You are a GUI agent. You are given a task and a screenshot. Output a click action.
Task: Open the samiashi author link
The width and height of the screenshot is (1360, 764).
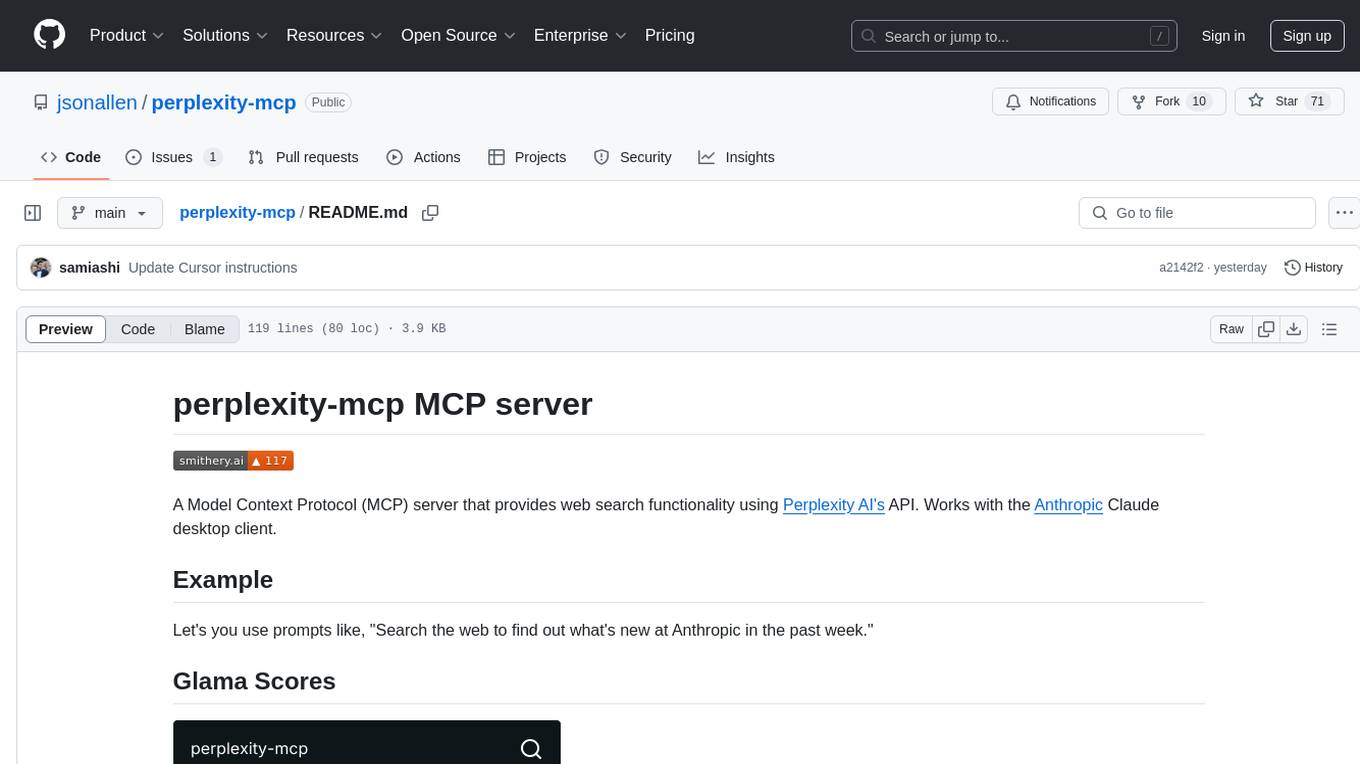click(90, 268)
